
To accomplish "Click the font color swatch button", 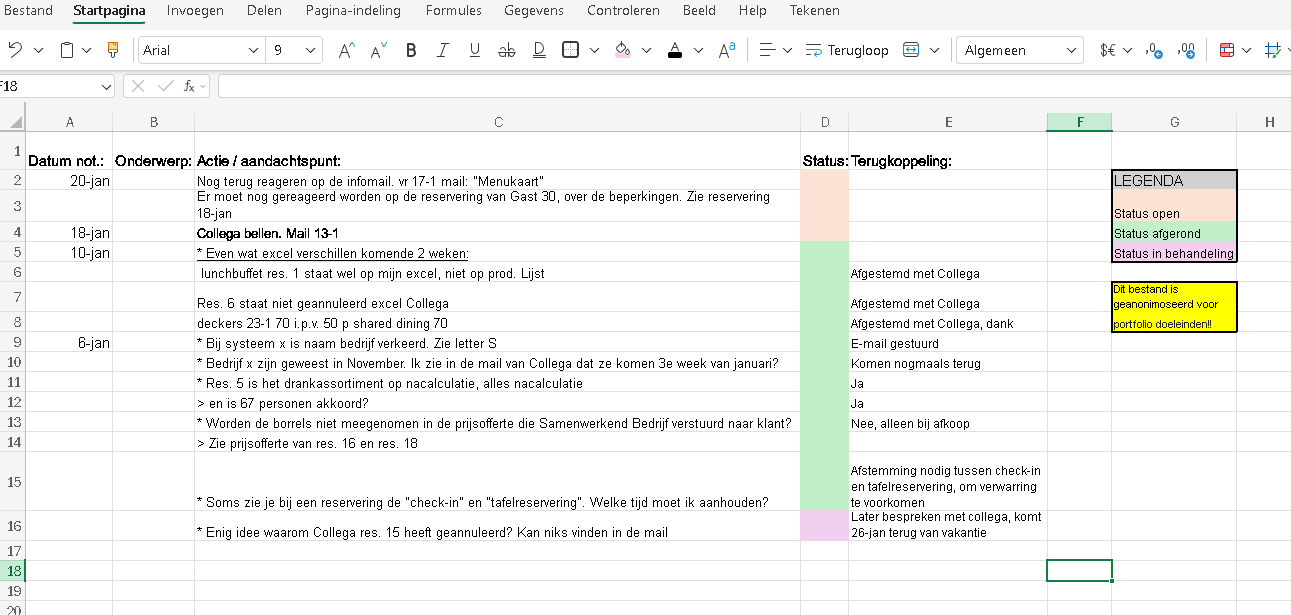I will tap(674, 50).
